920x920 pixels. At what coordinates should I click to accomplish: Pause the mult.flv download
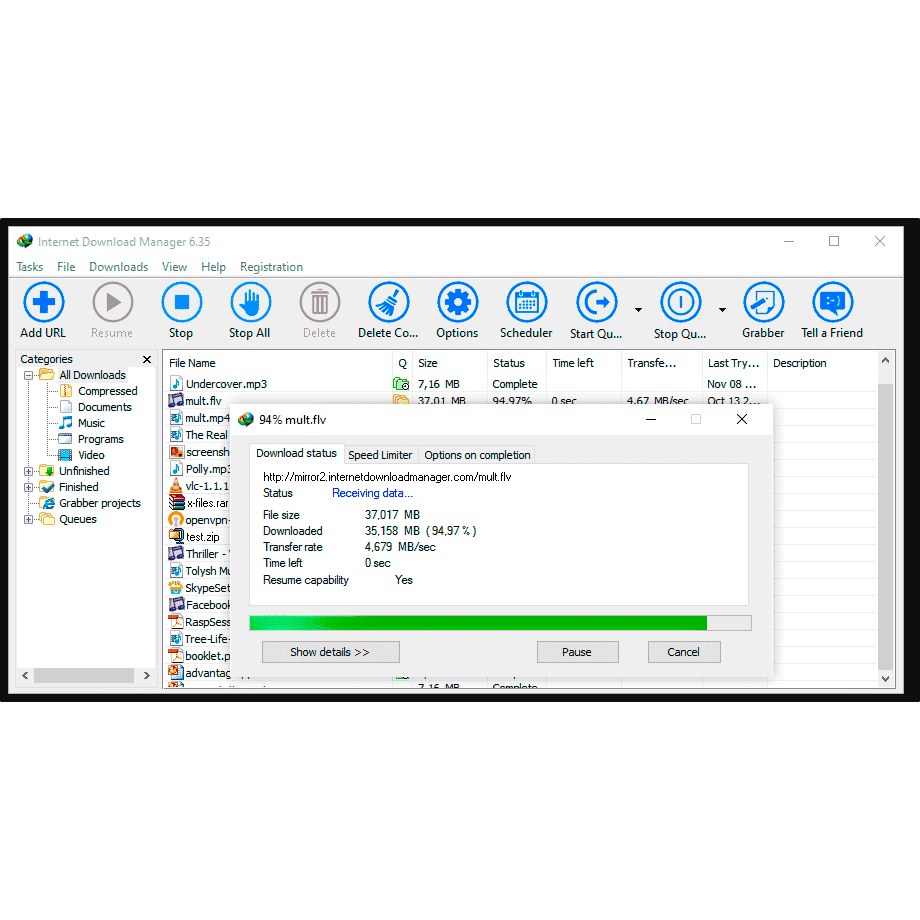point(577,652)
